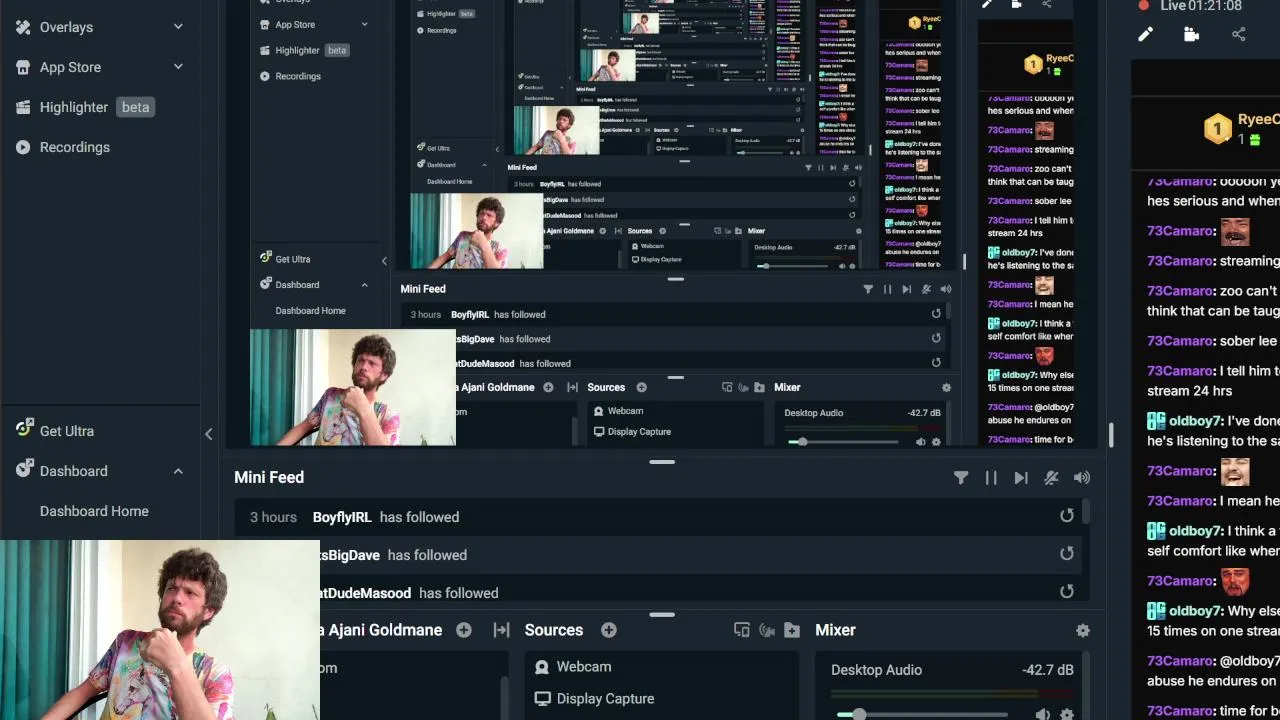Open Highlighter in the main sidebar
The width and height of the screenshot is (1280, 720).
(74, 107)
